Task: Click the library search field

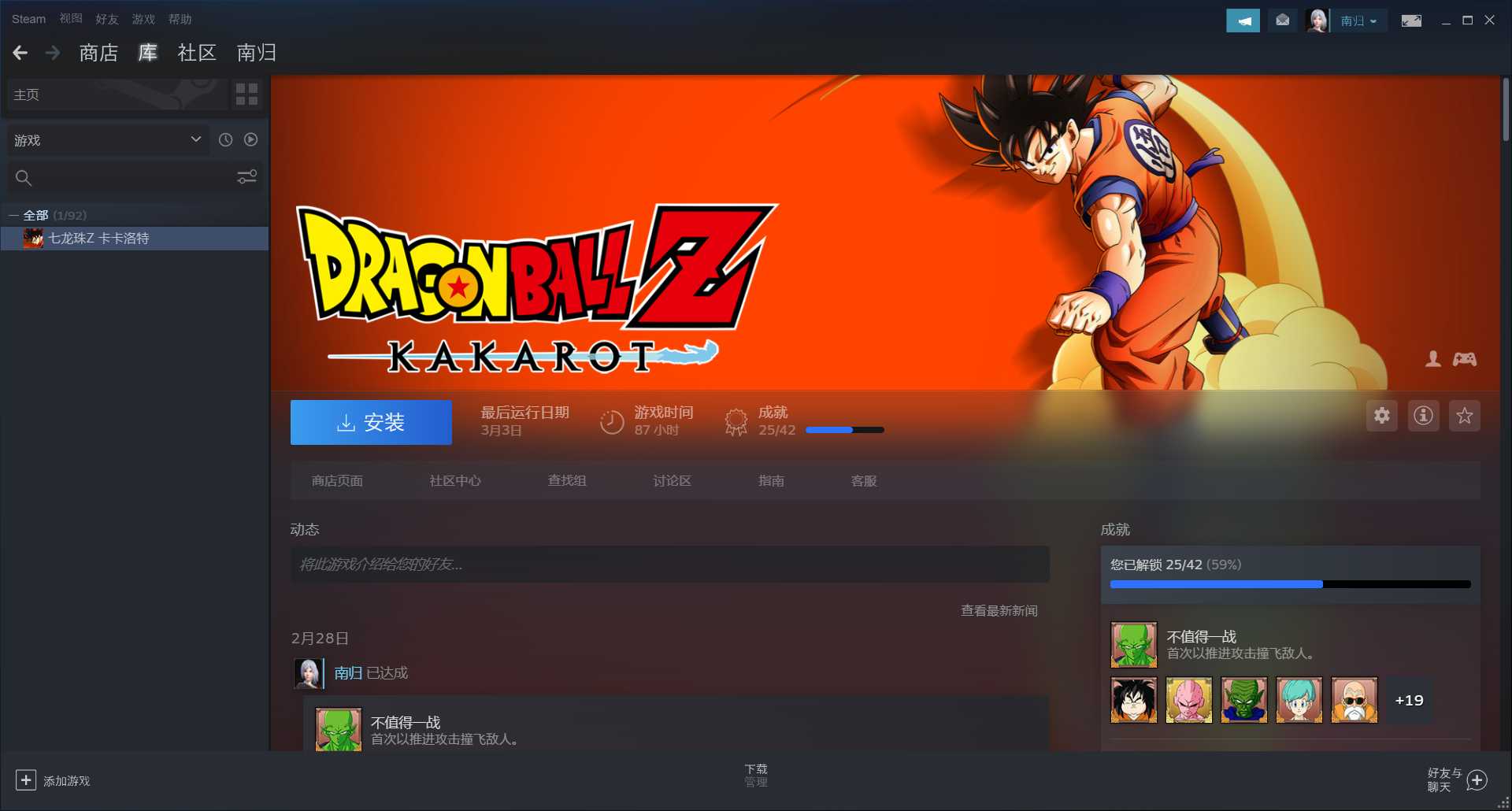Action: click(135, 177)
